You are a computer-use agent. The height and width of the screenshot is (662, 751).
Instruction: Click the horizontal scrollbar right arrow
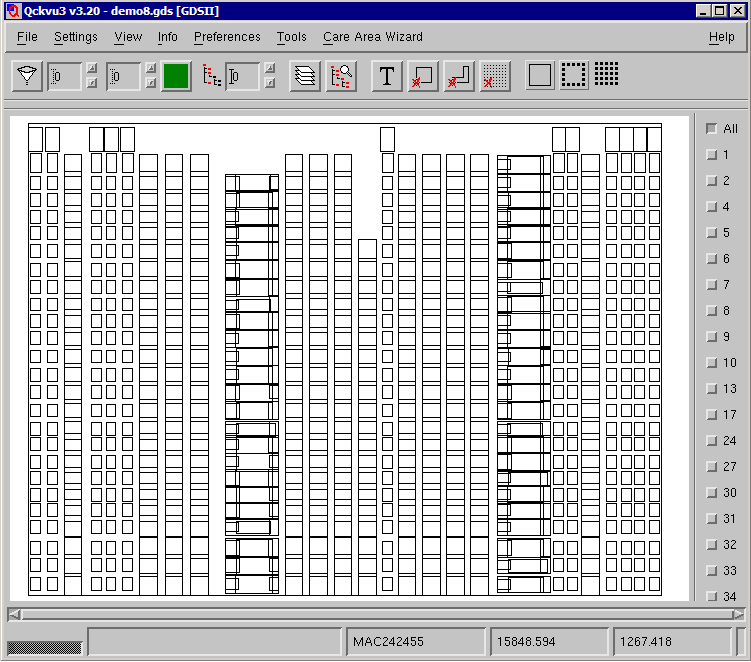click(x=739, y=614)
